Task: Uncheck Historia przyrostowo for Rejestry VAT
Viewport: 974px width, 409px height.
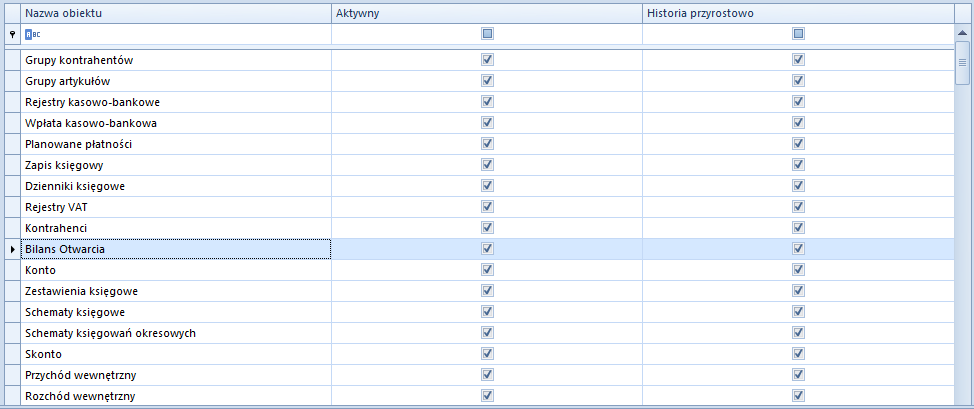Action: 798,206
